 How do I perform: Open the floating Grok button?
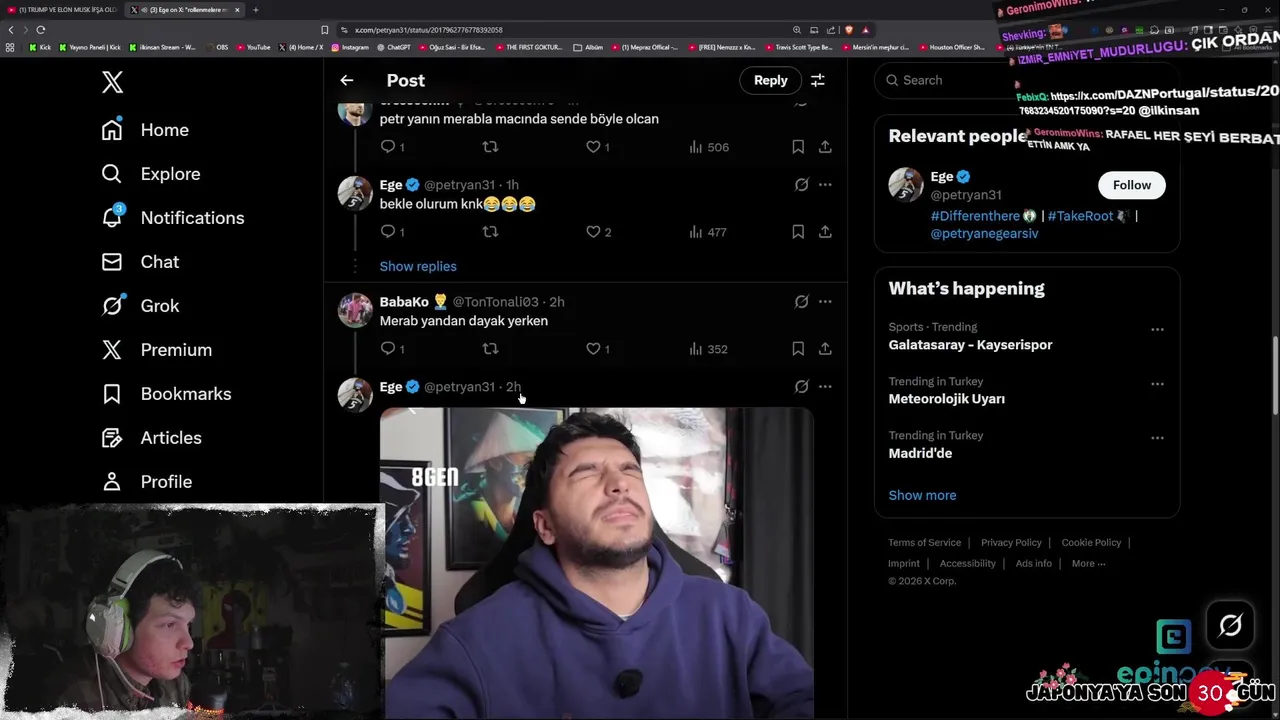point(1230,626)
